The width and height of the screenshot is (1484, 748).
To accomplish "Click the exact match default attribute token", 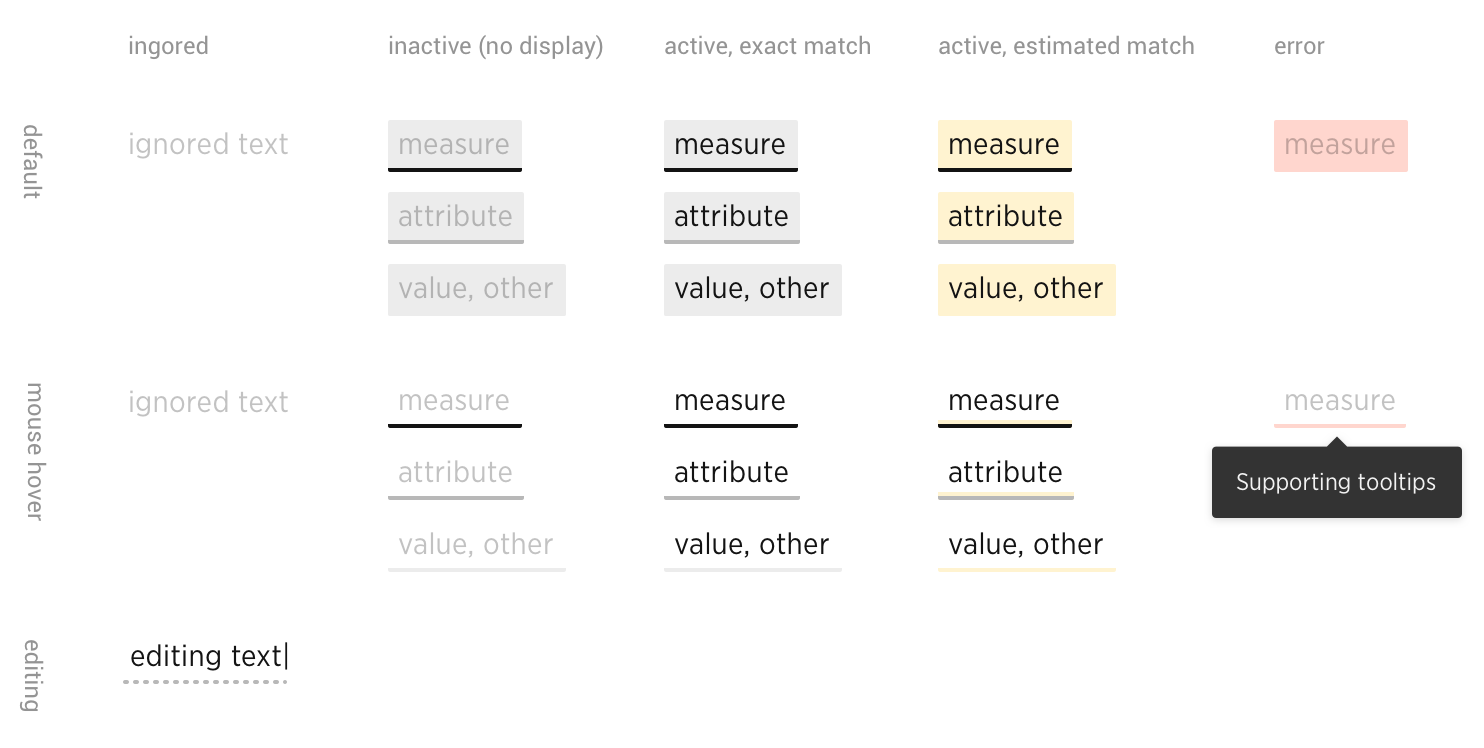I will tap(732, 218).
